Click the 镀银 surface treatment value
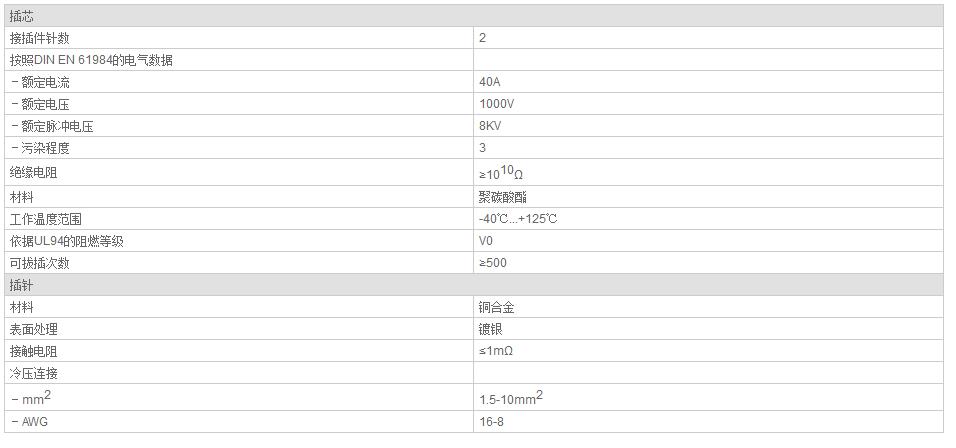The image size is (956, 448). click(491, 329)
